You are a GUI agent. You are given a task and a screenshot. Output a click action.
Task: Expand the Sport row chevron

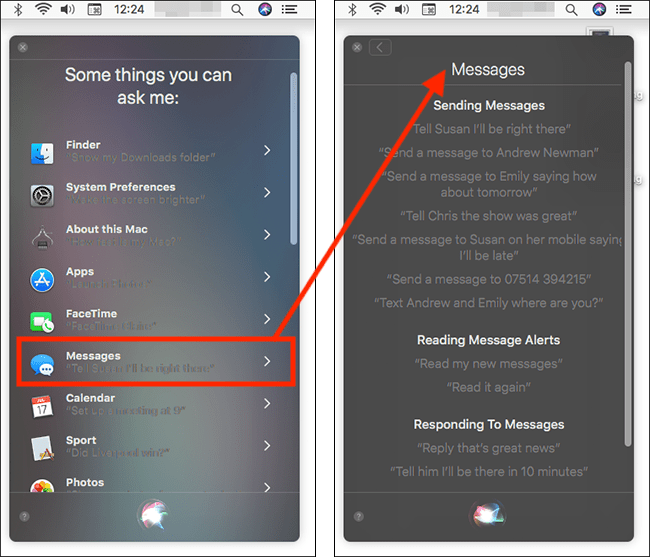(x=267, y=446)
